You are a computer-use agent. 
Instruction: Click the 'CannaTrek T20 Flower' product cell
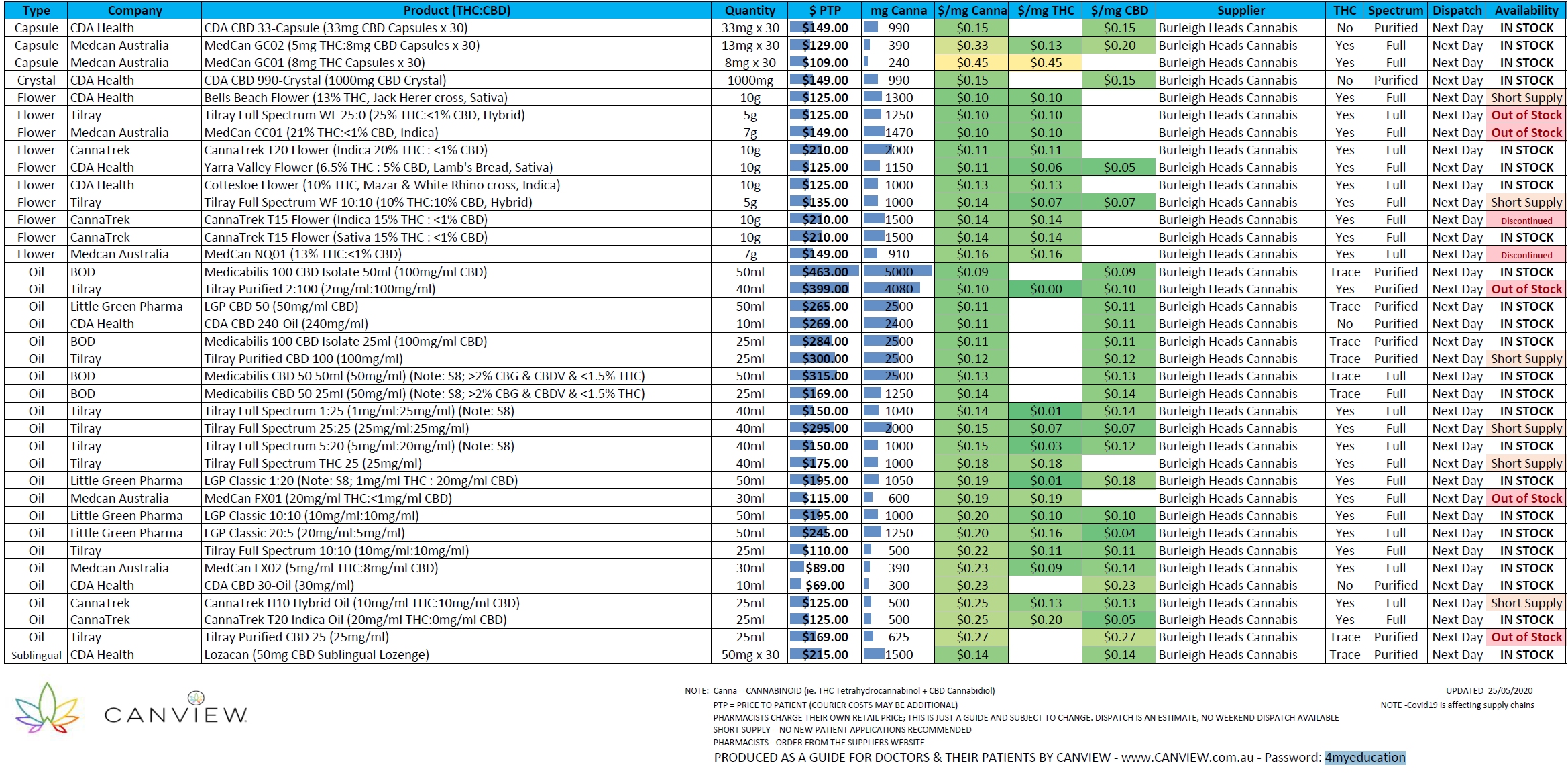click(x=457, y=150)
